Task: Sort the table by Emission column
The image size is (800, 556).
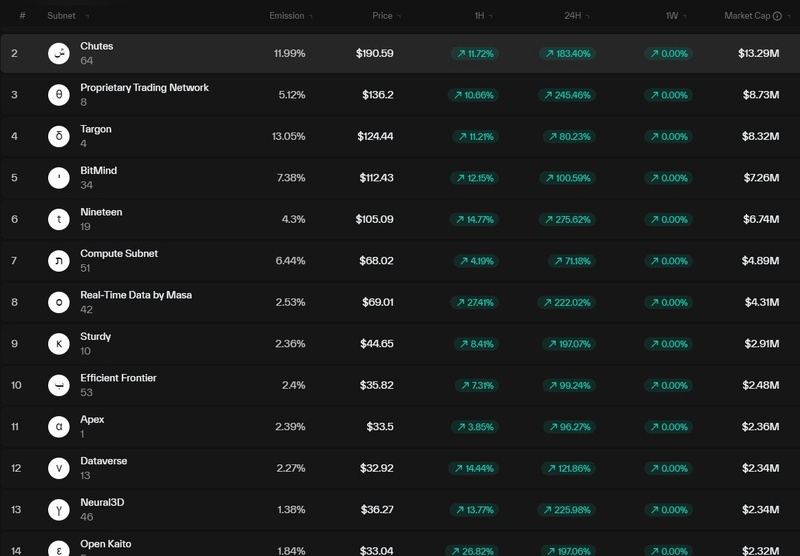Action: click(x=290, y=16)
